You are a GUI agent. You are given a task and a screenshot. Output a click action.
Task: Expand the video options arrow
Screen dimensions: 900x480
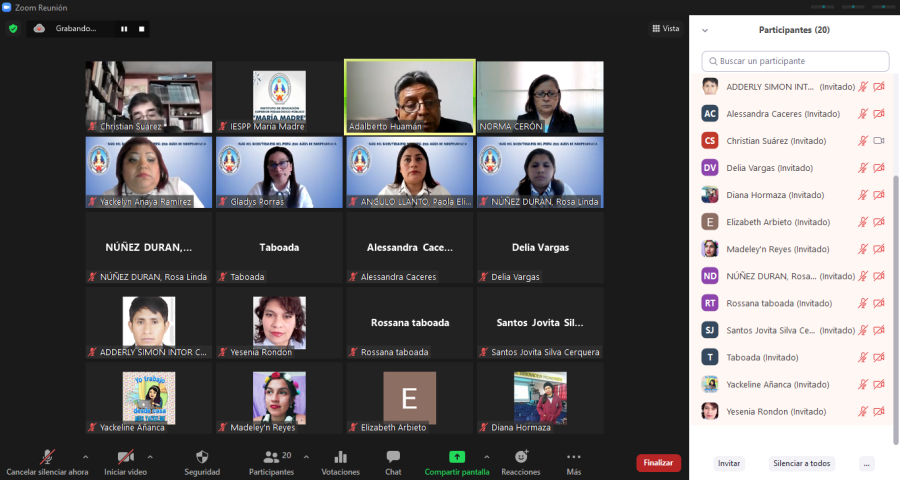(x=162, y=456)
